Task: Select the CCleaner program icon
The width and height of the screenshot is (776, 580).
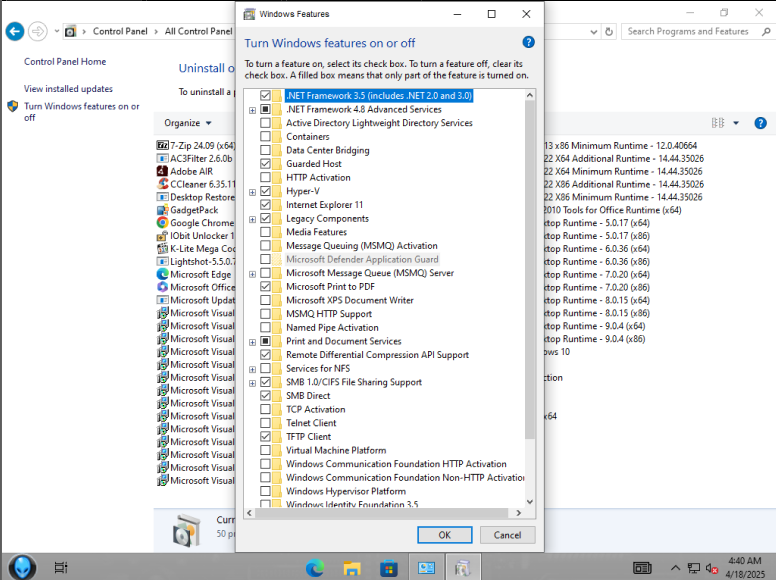Action: 162,184
